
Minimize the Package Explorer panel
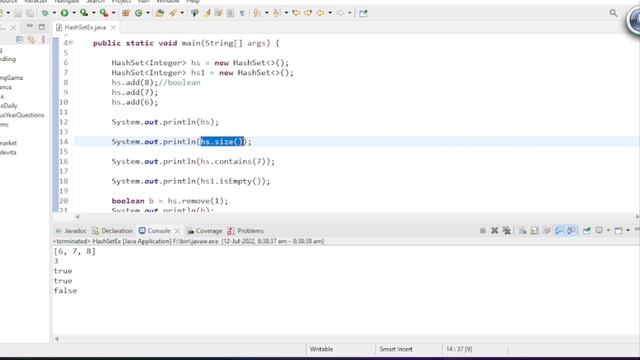point(29,27)
